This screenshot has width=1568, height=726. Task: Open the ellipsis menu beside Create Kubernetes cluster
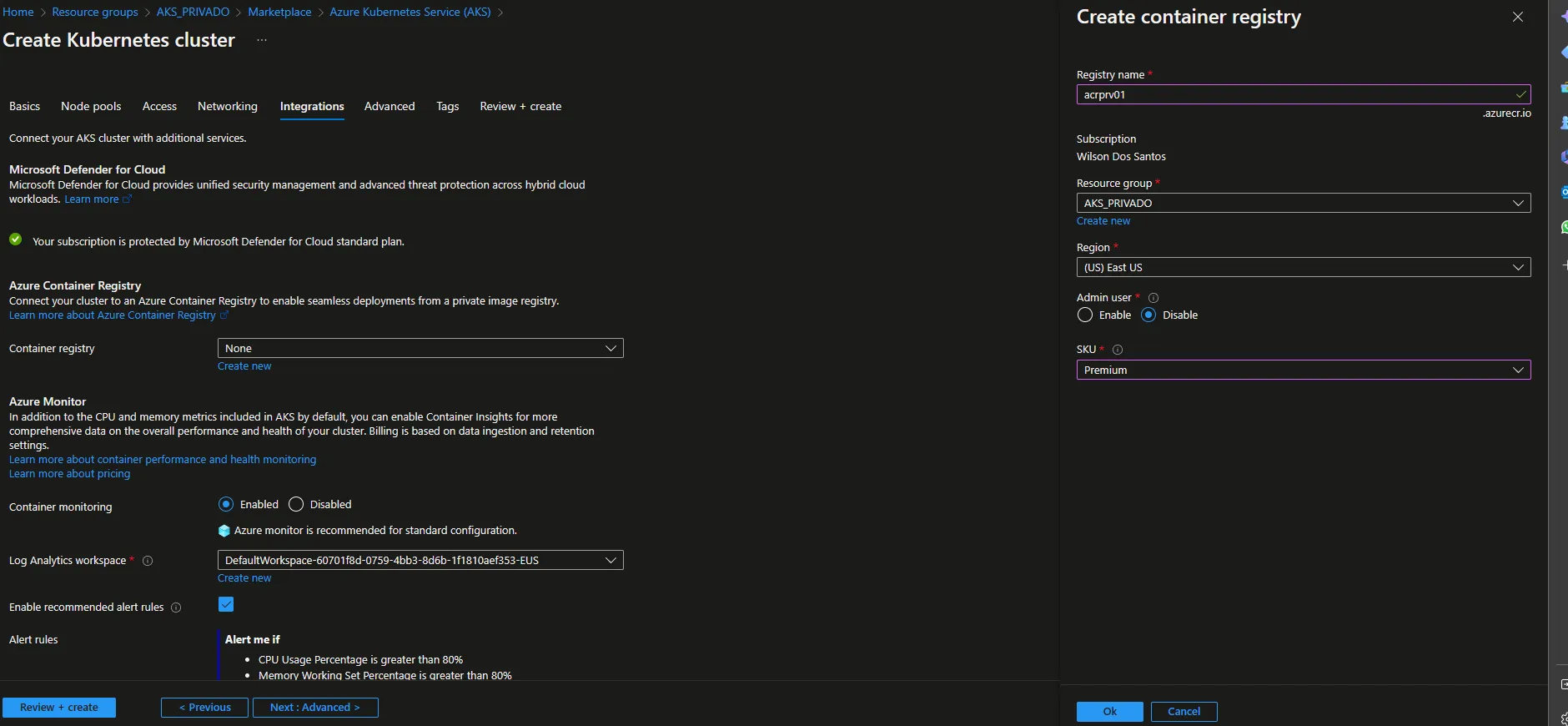click(x=261, y=40)
